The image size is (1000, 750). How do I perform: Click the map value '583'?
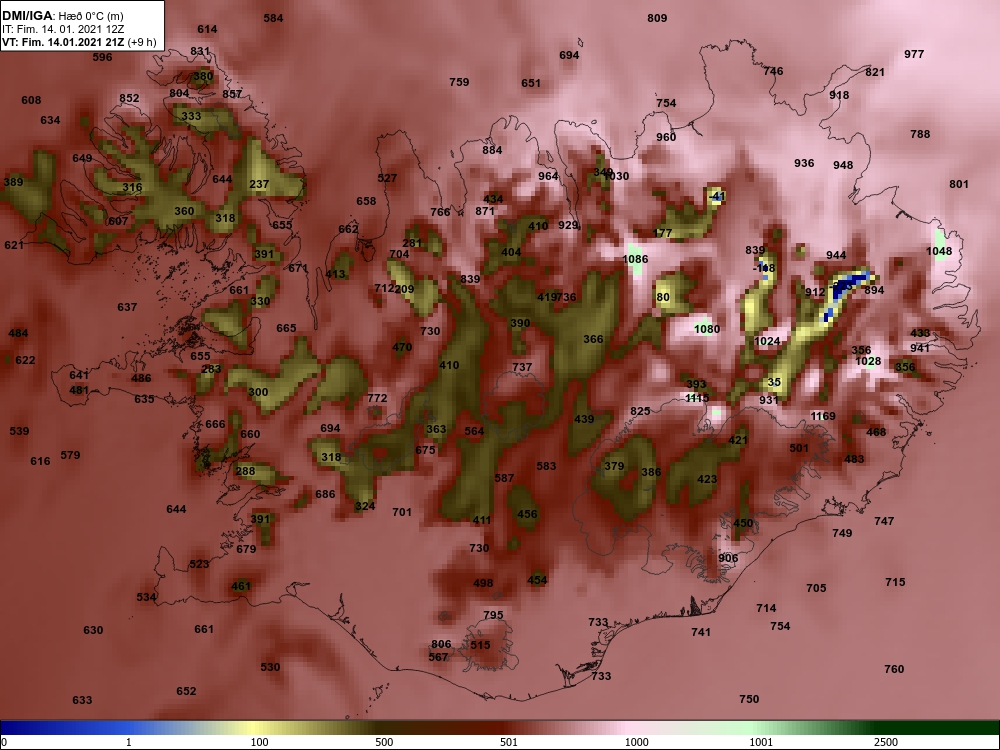click(546, 466)
